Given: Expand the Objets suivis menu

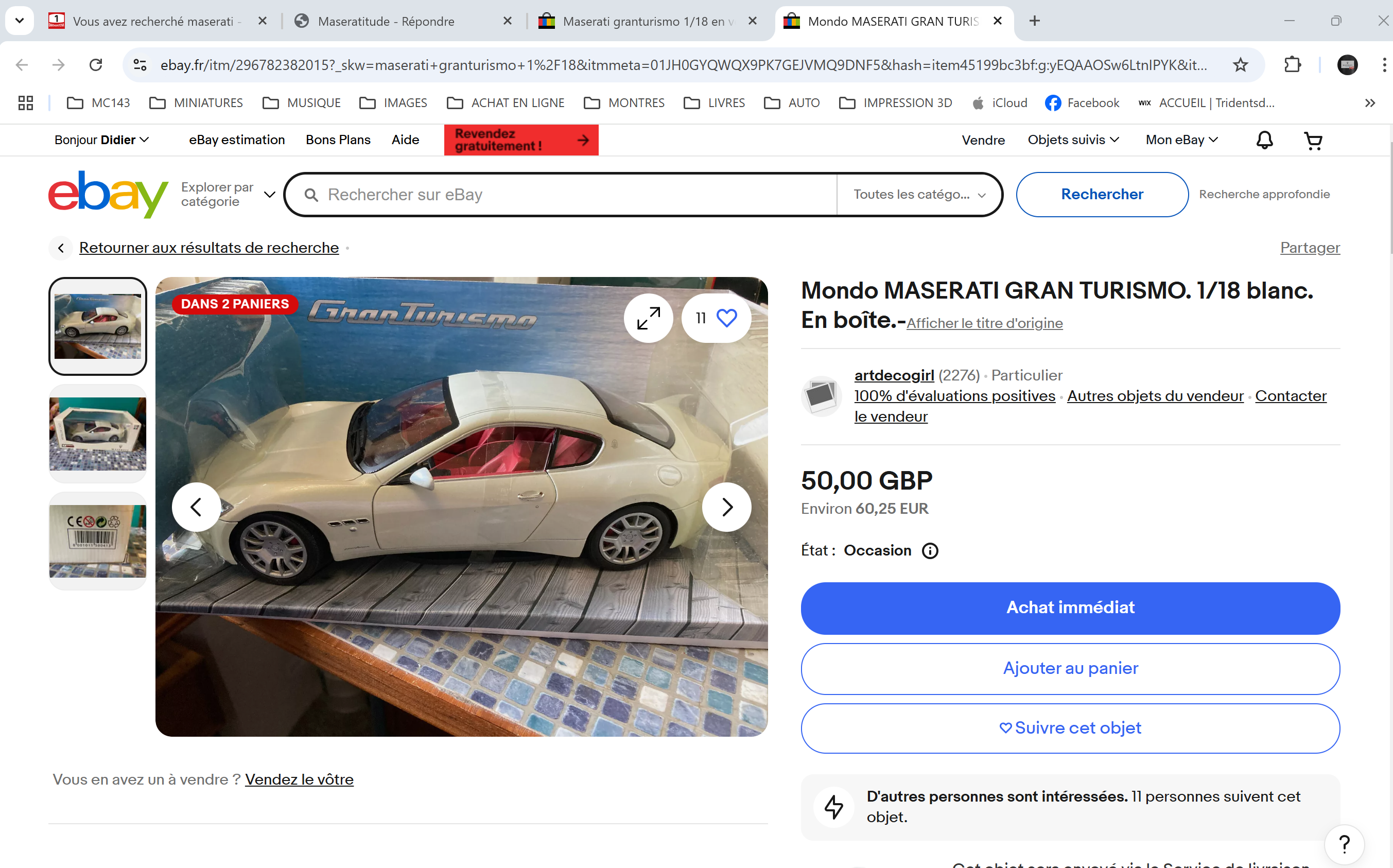Looking at the screenshot, I should (x=1073, y=140).
